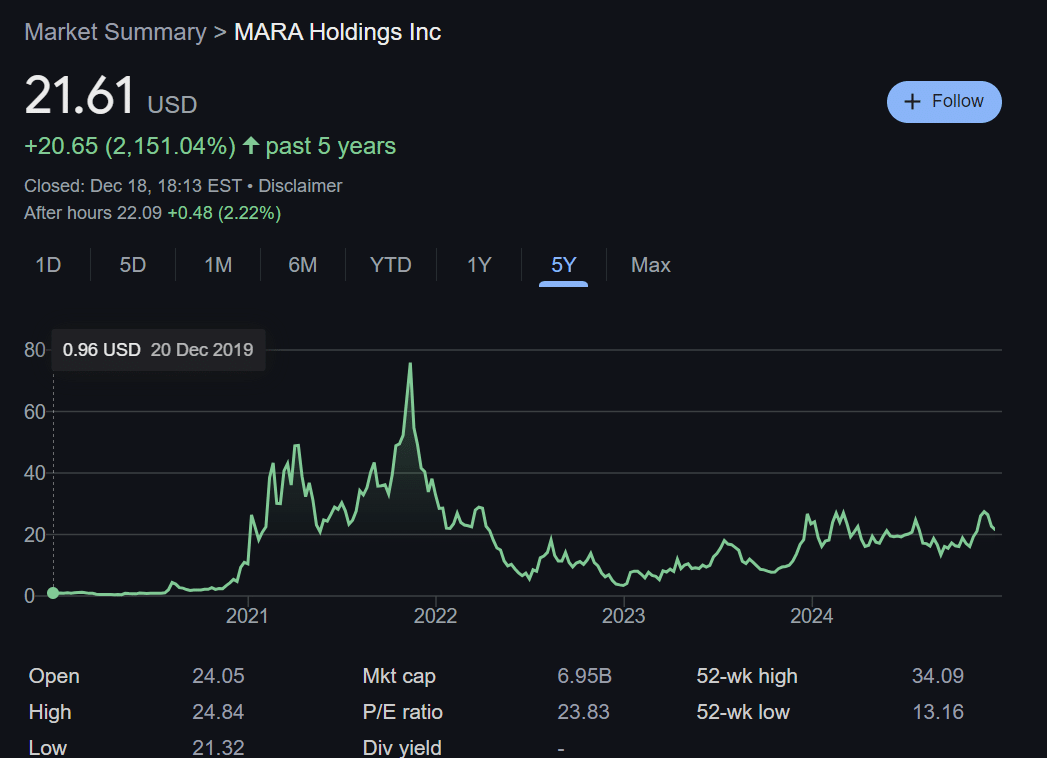Switch to the 5D chart view

coord(132,265)
